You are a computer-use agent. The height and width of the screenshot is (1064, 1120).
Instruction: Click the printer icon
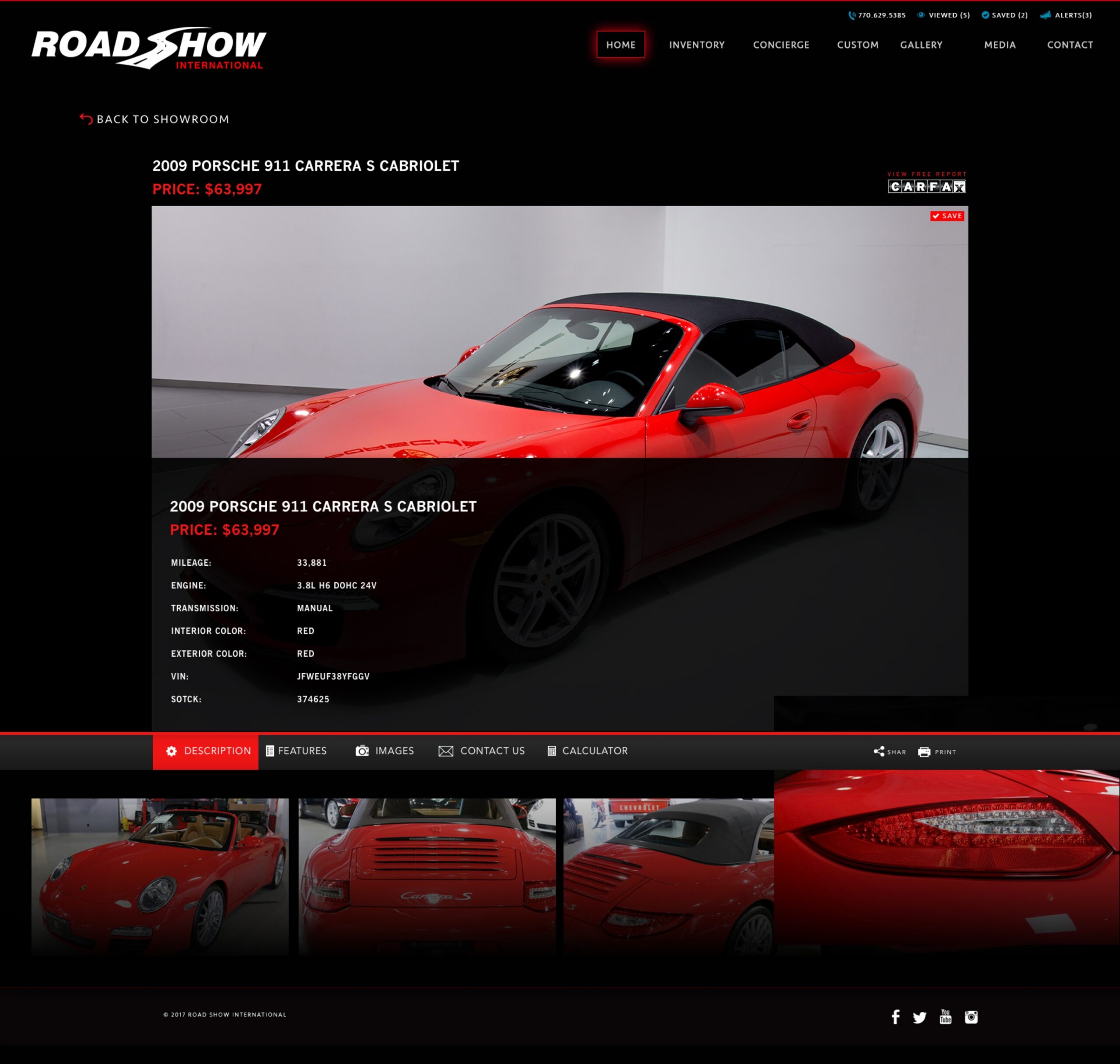[924, 752]
